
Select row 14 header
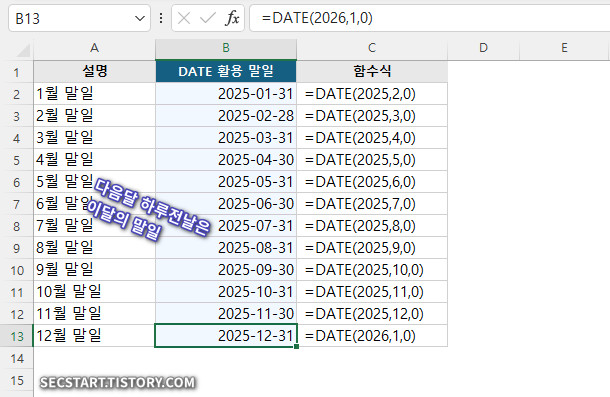pyautogui.click(x=16, y=358)
